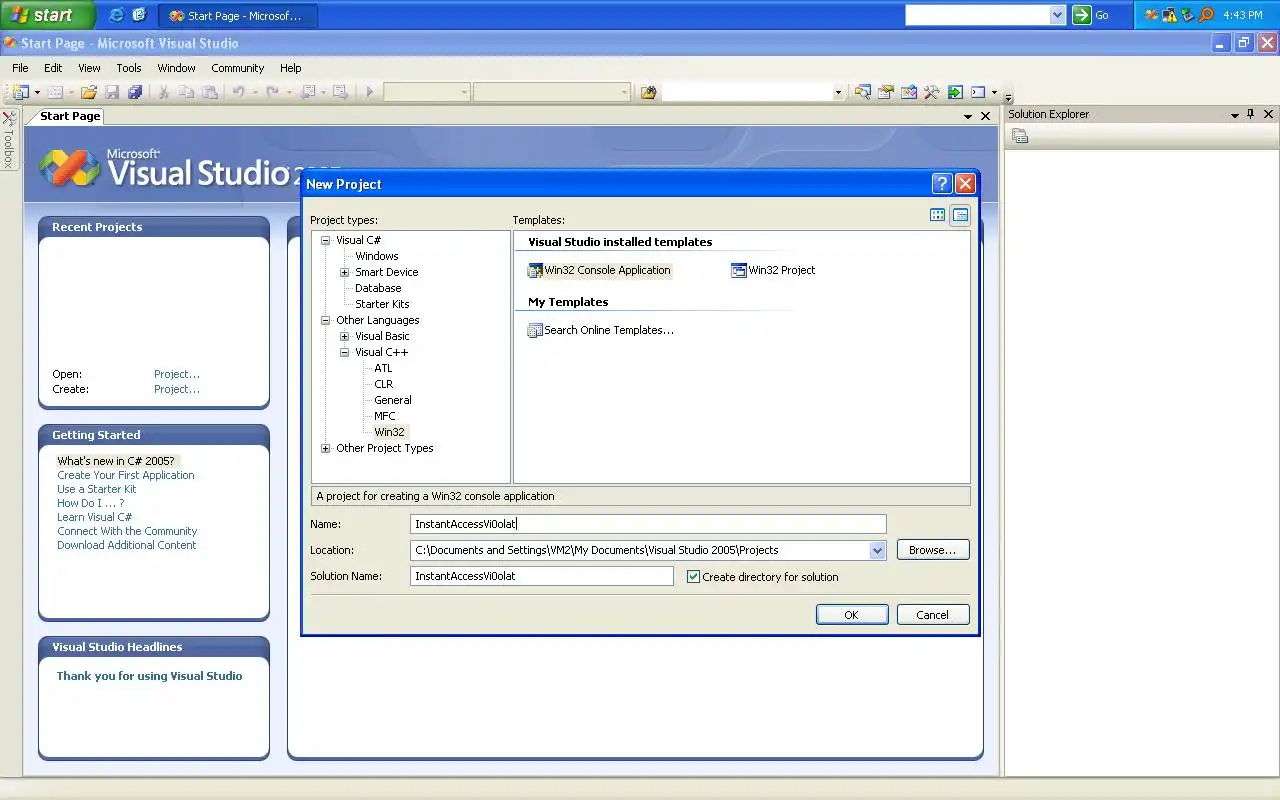Click the Redo toolbar icon
1280x800 pixels.
click(272, 92)
